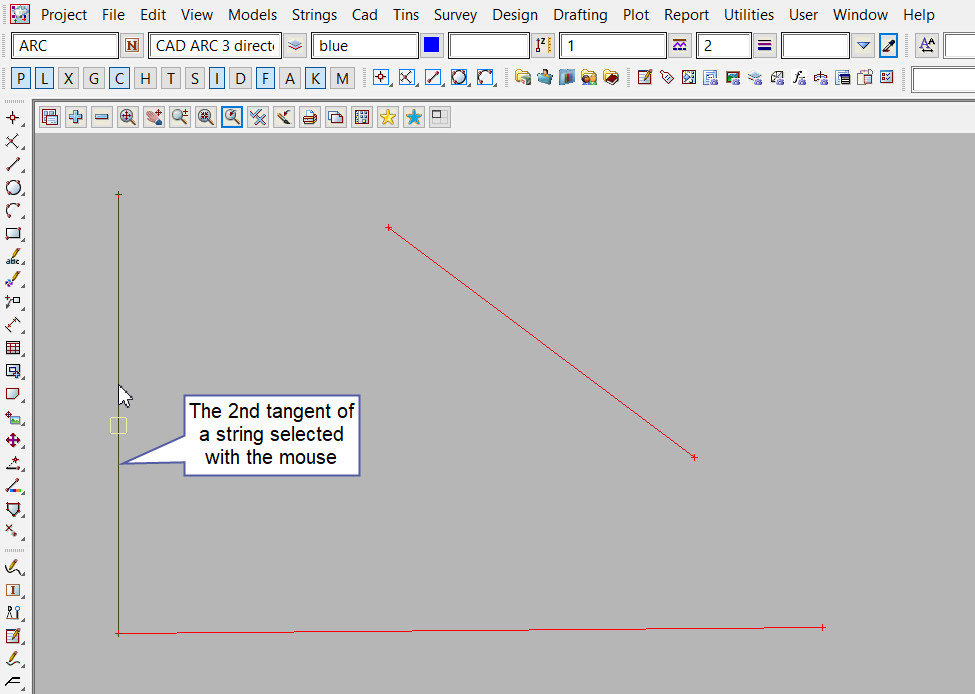This screenshot has height=694, width=975.
Task: Click the zoom out minus view button
Action: coord(102,117)
